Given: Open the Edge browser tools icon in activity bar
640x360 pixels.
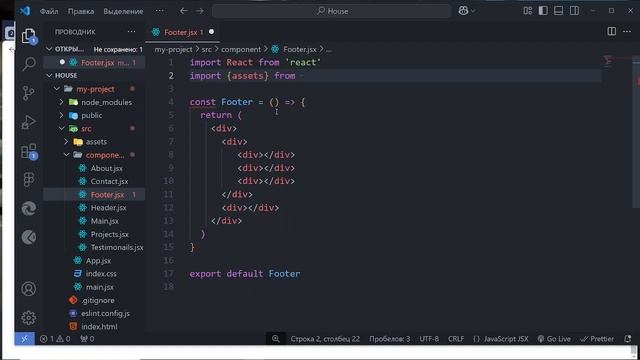Looking at the screenshot, I should [x=29, y=209].
